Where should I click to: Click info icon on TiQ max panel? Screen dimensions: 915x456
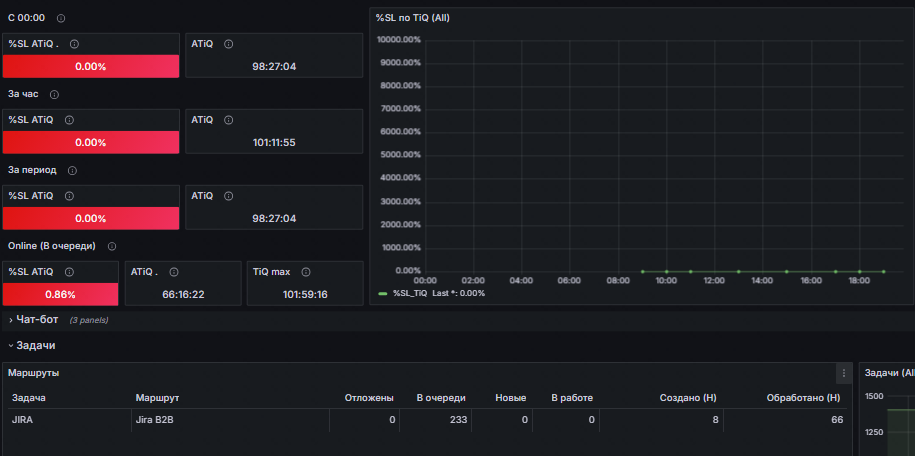click(x=306, y=272)
